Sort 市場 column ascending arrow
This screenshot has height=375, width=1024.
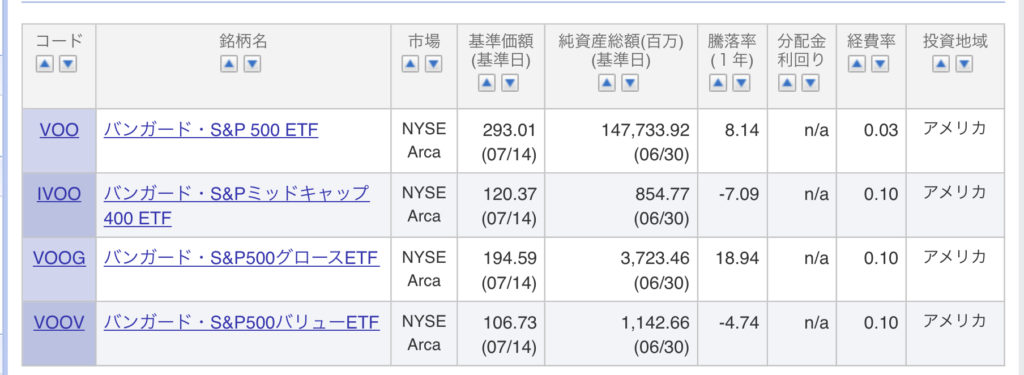(x=410, y=64)
